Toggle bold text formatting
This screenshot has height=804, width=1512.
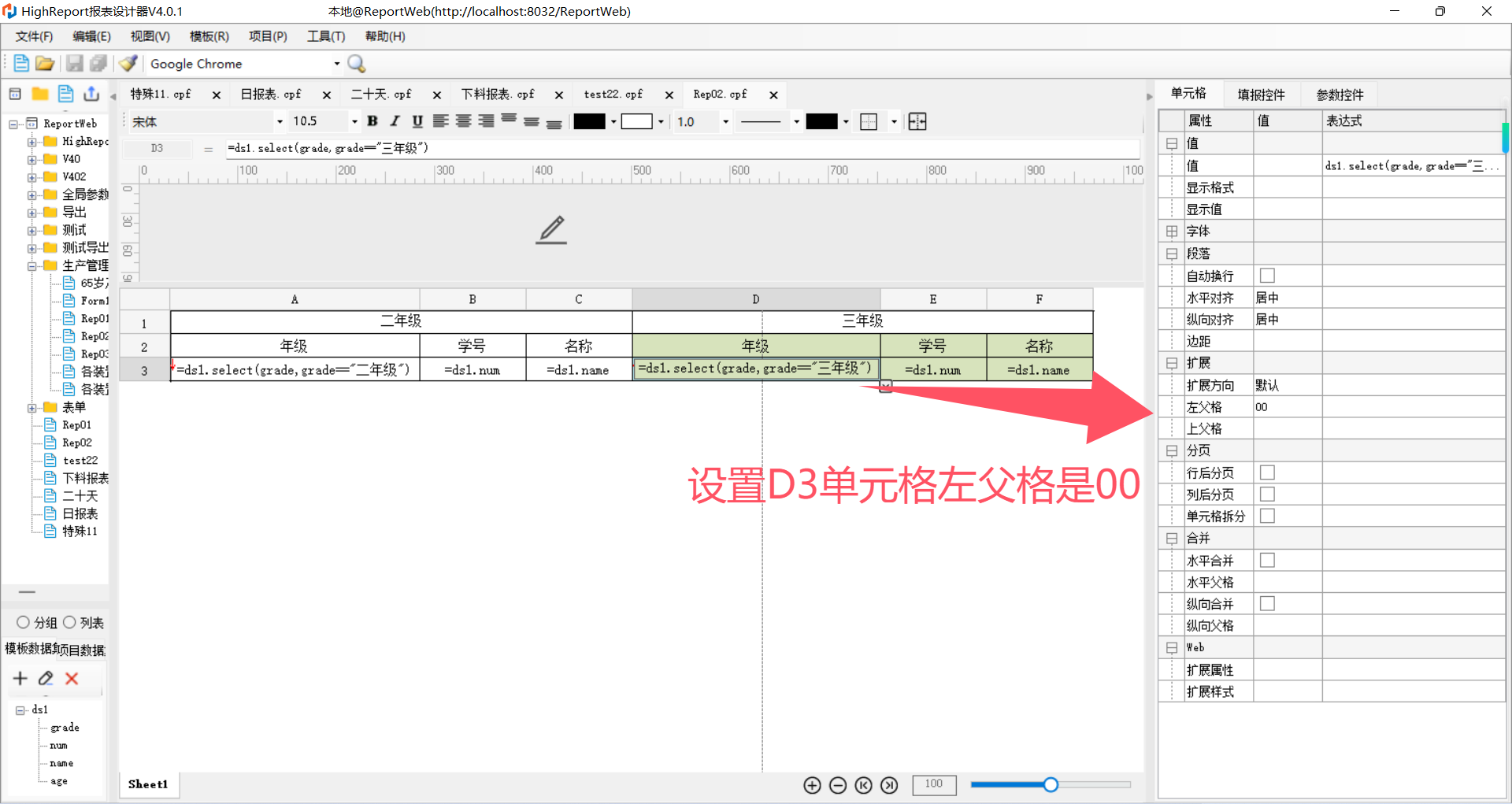click(x=372, y=121)
